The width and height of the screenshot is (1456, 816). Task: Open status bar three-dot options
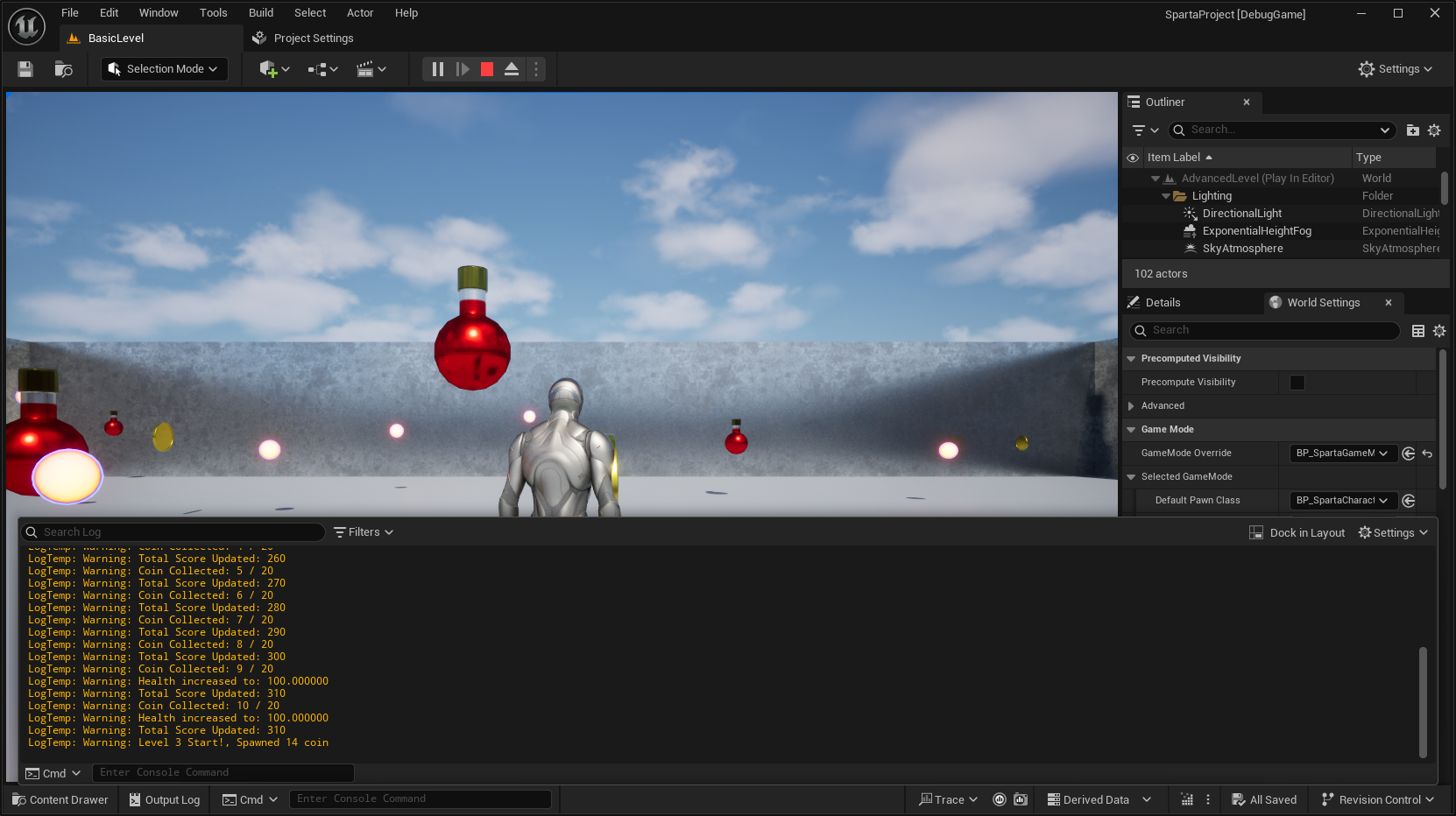click(1208, 800)
